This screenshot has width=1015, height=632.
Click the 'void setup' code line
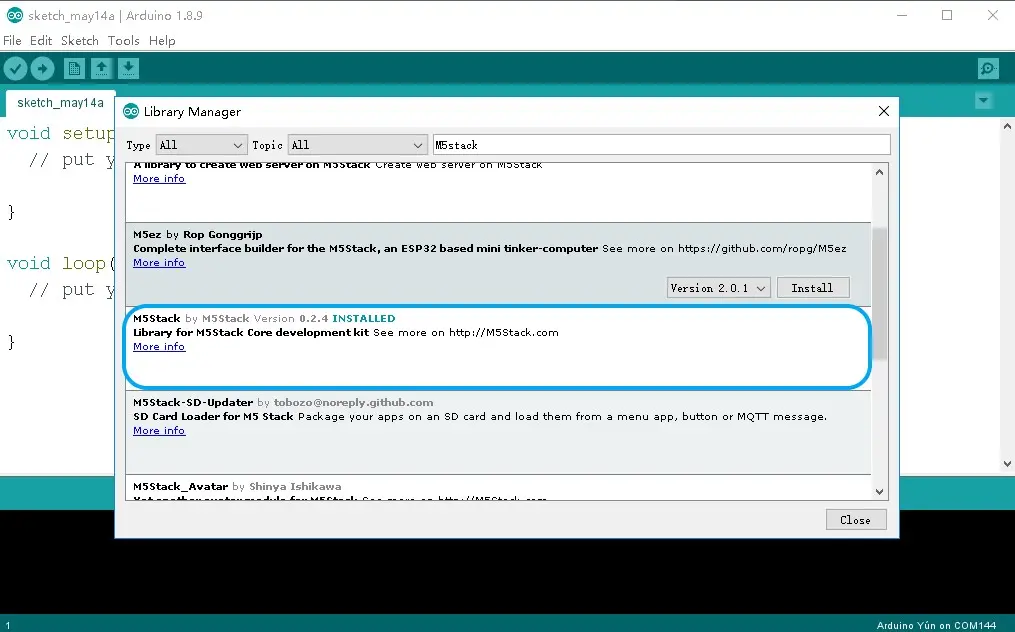[61, 133]
